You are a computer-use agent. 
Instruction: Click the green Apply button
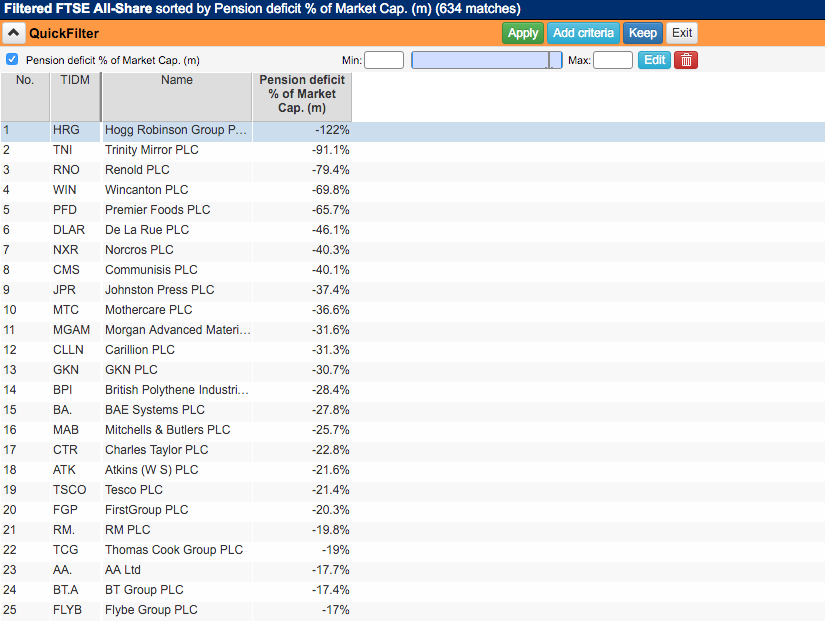[522, 33]
